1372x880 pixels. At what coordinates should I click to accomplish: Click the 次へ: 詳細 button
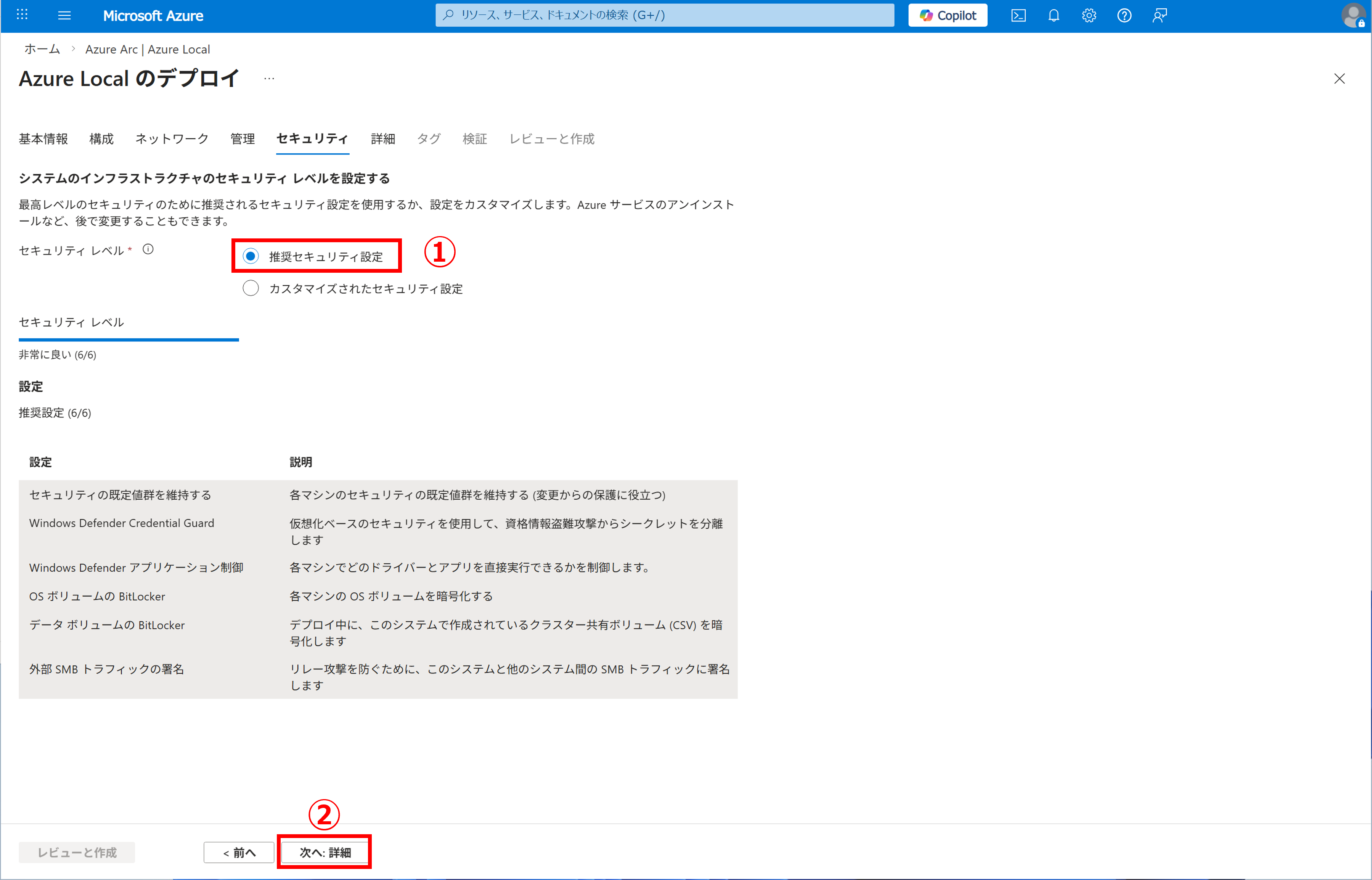tap(325, 852)
